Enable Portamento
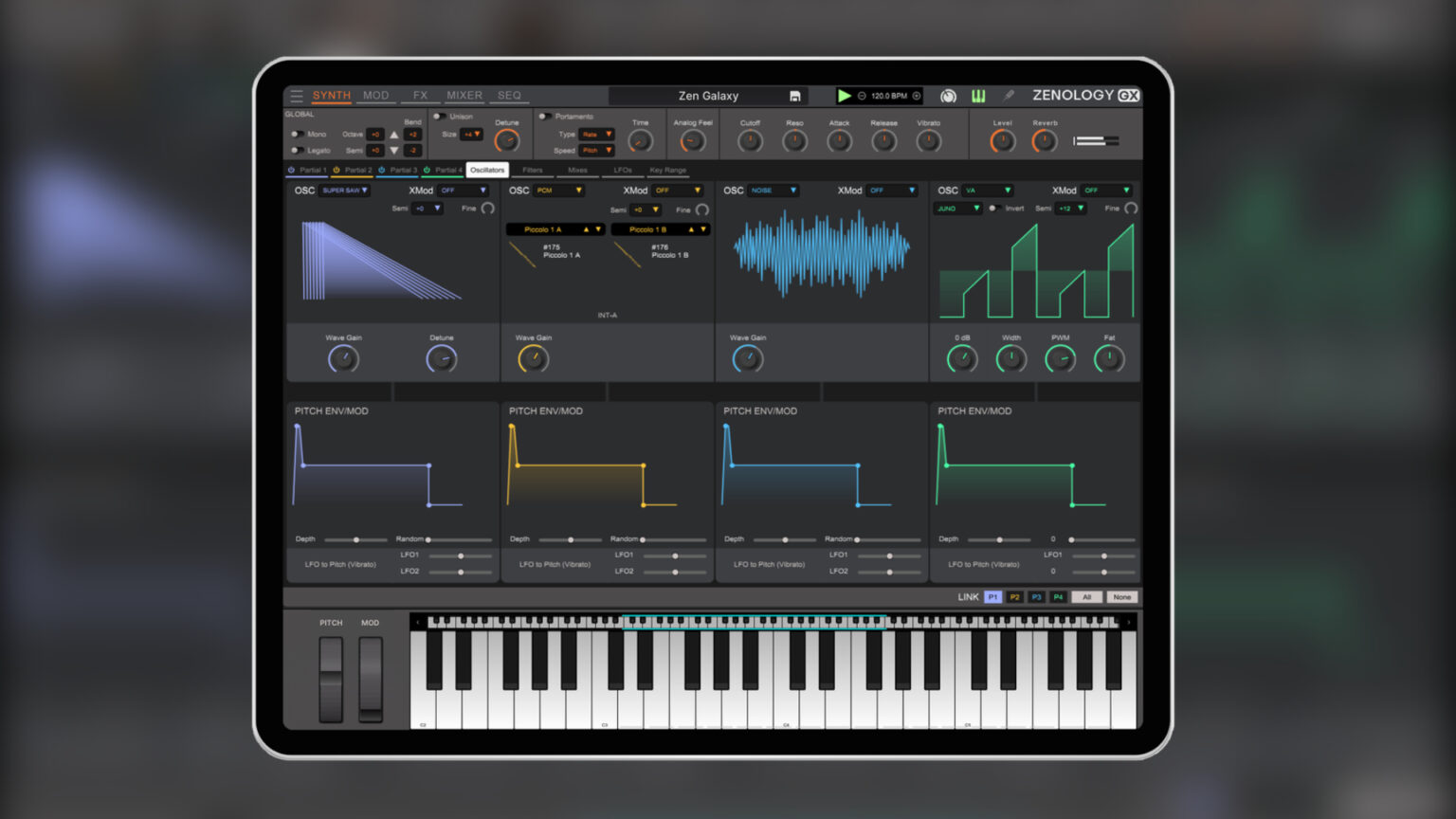1456x819 pixels. (544, 116)
